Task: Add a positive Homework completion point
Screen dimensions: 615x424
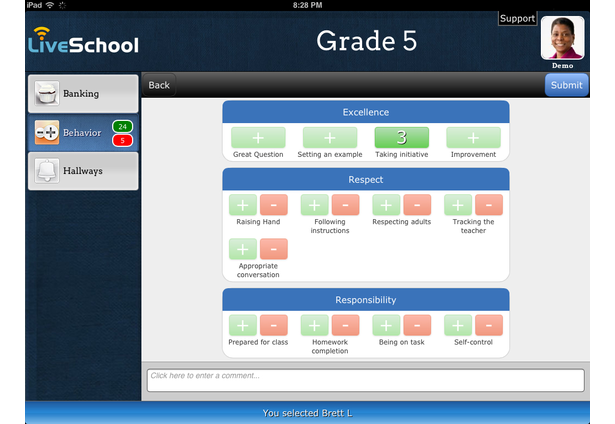Action: point(315,325)
